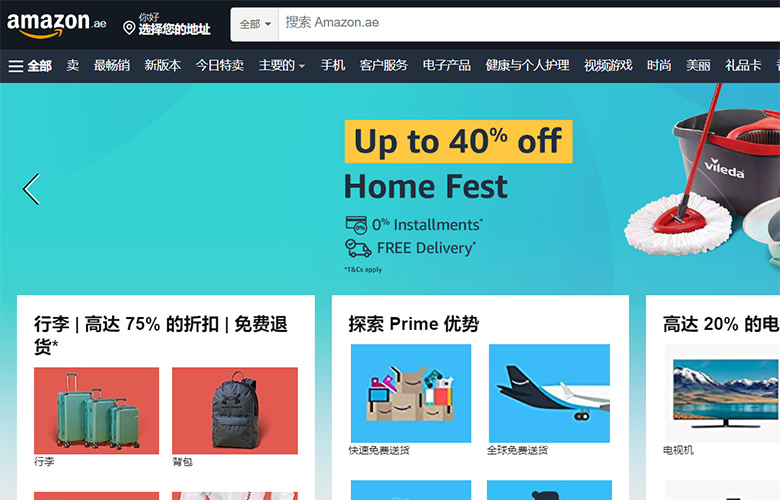Click the delivery location pin icon

129,28
